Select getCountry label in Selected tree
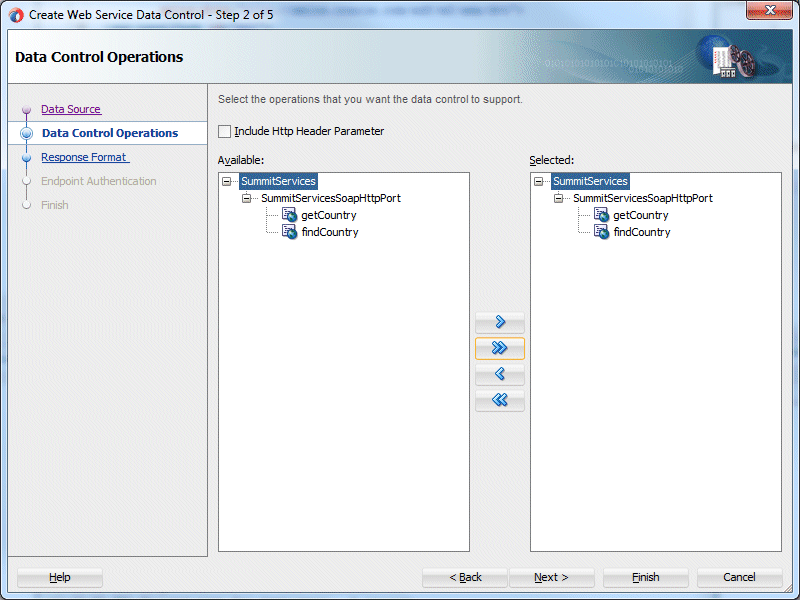800x600 pixels. pos(641,215)
